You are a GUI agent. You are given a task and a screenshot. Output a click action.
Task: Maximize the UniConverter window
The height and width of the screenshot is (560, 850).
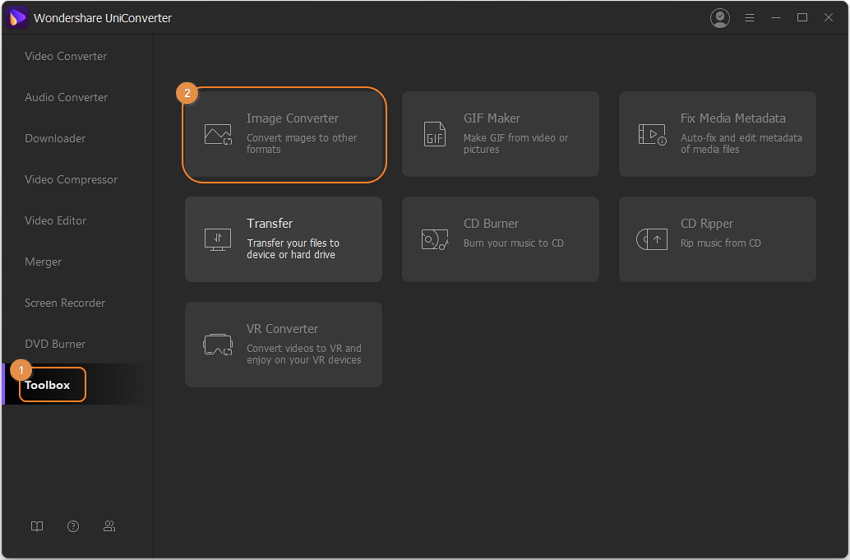tap(802, 18)
